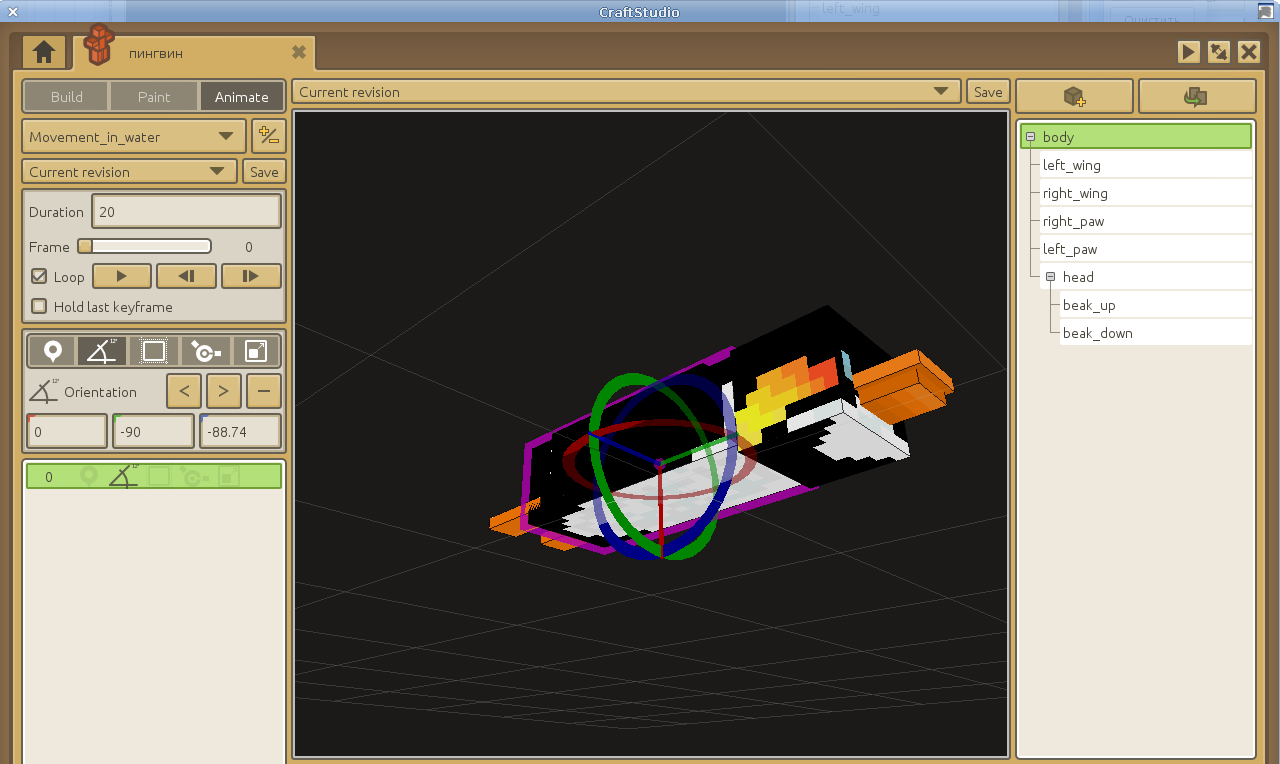Select the Block size keyframe tool
The image size is (1280, 764).
tap(154, 351)
